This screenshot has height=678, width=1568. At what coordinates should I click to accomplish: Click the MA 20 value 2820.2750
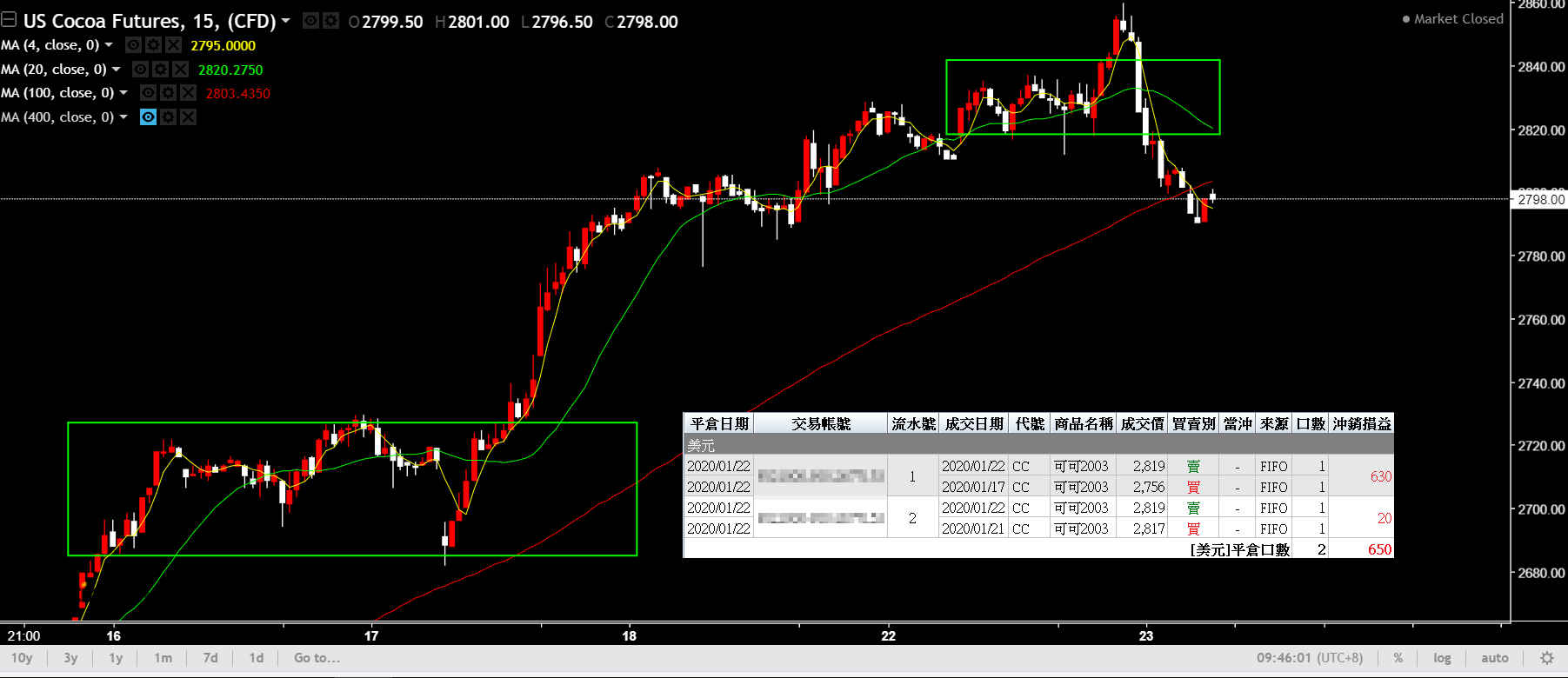(x=230, y=70)
